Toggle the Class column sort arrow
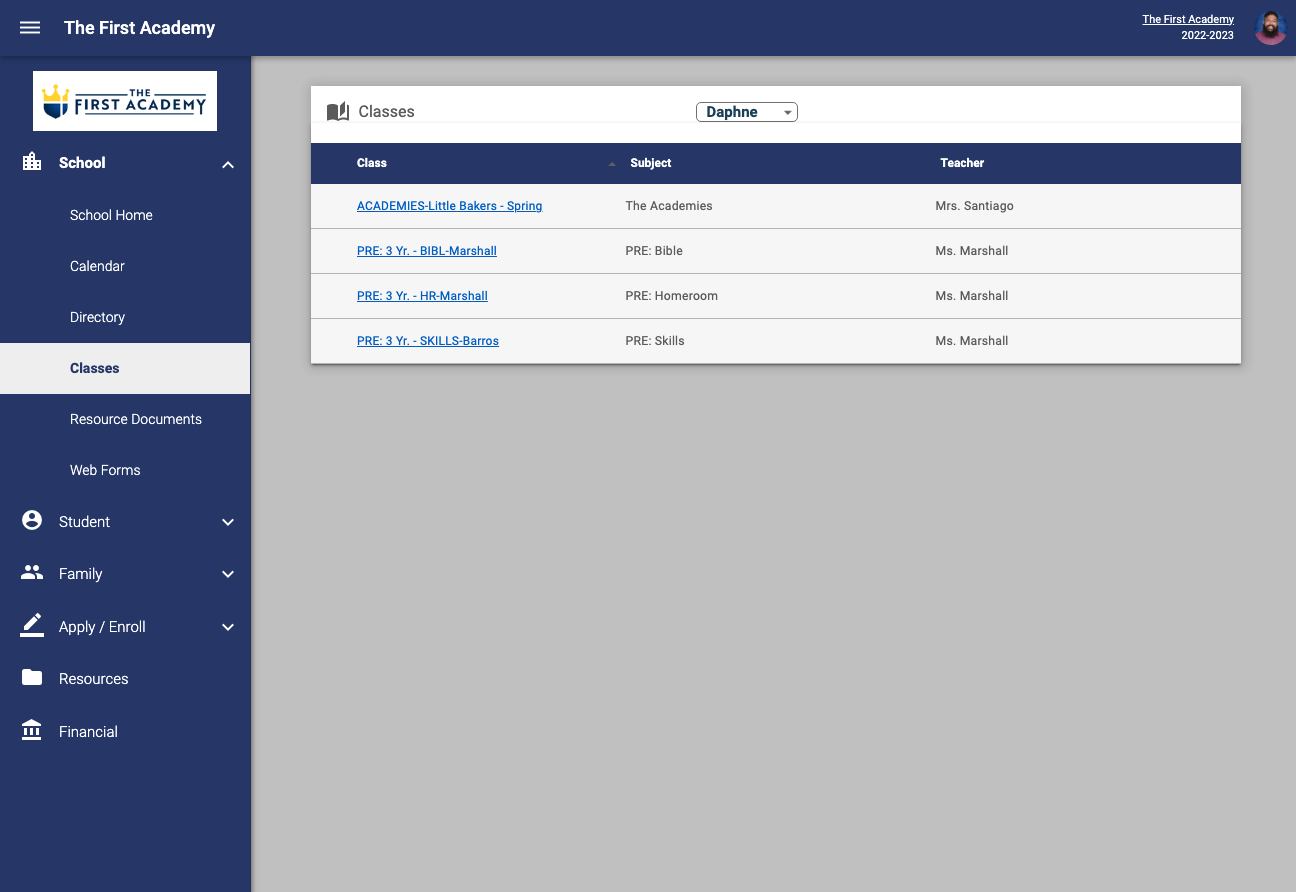 pos(612,164)
